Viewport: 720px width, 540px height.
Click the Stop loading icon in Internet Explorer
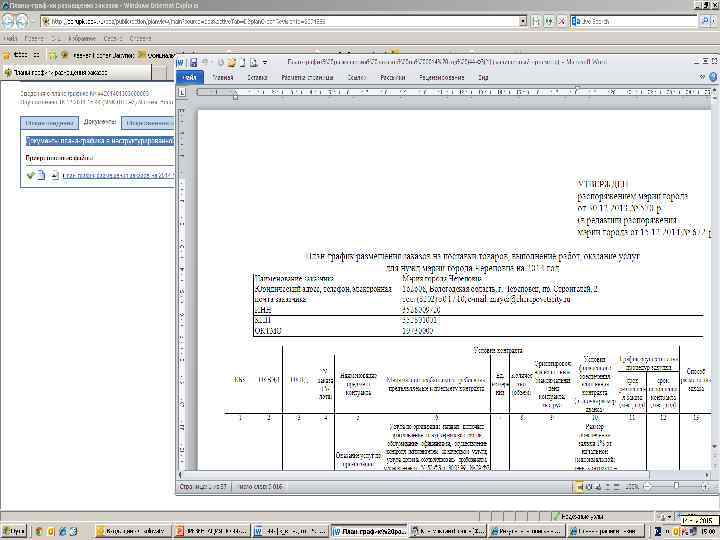562,21
